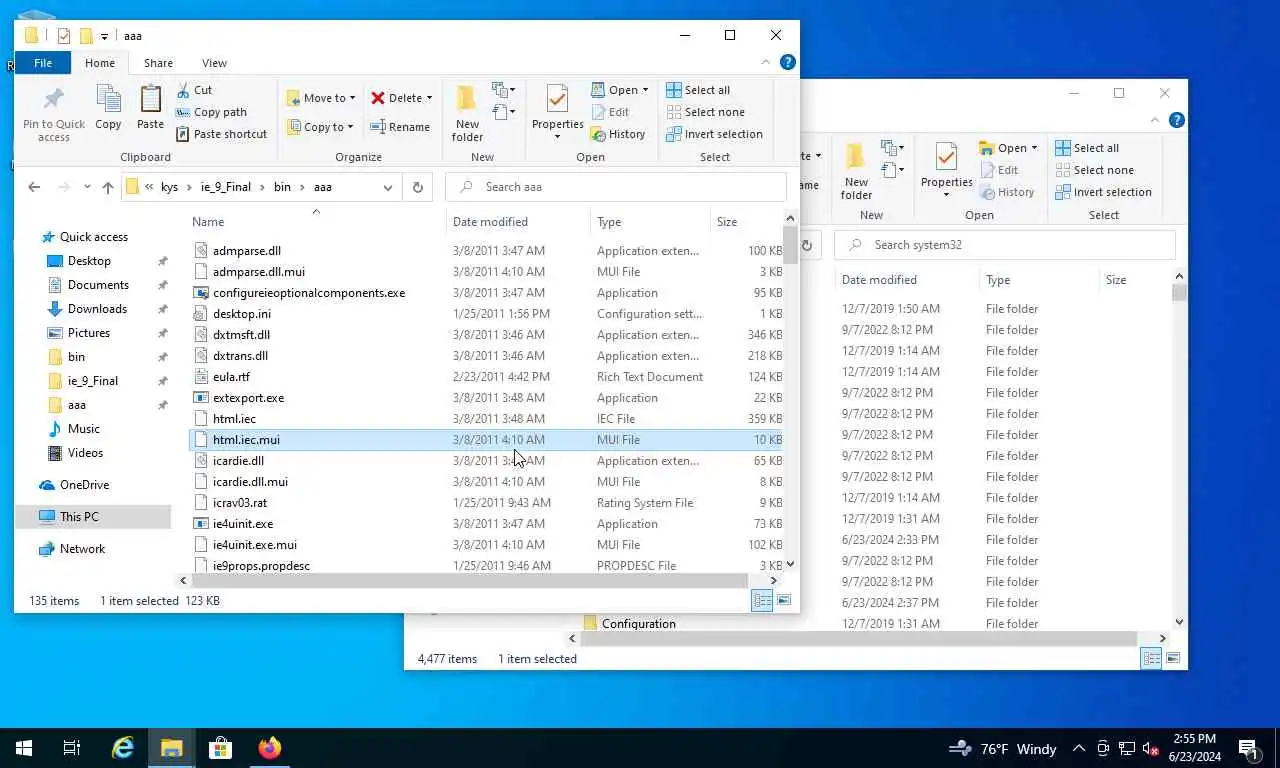Viewport: 1280px width, 768px height.
Task: Click the Search system32 field
Action: pos(1005,245)
